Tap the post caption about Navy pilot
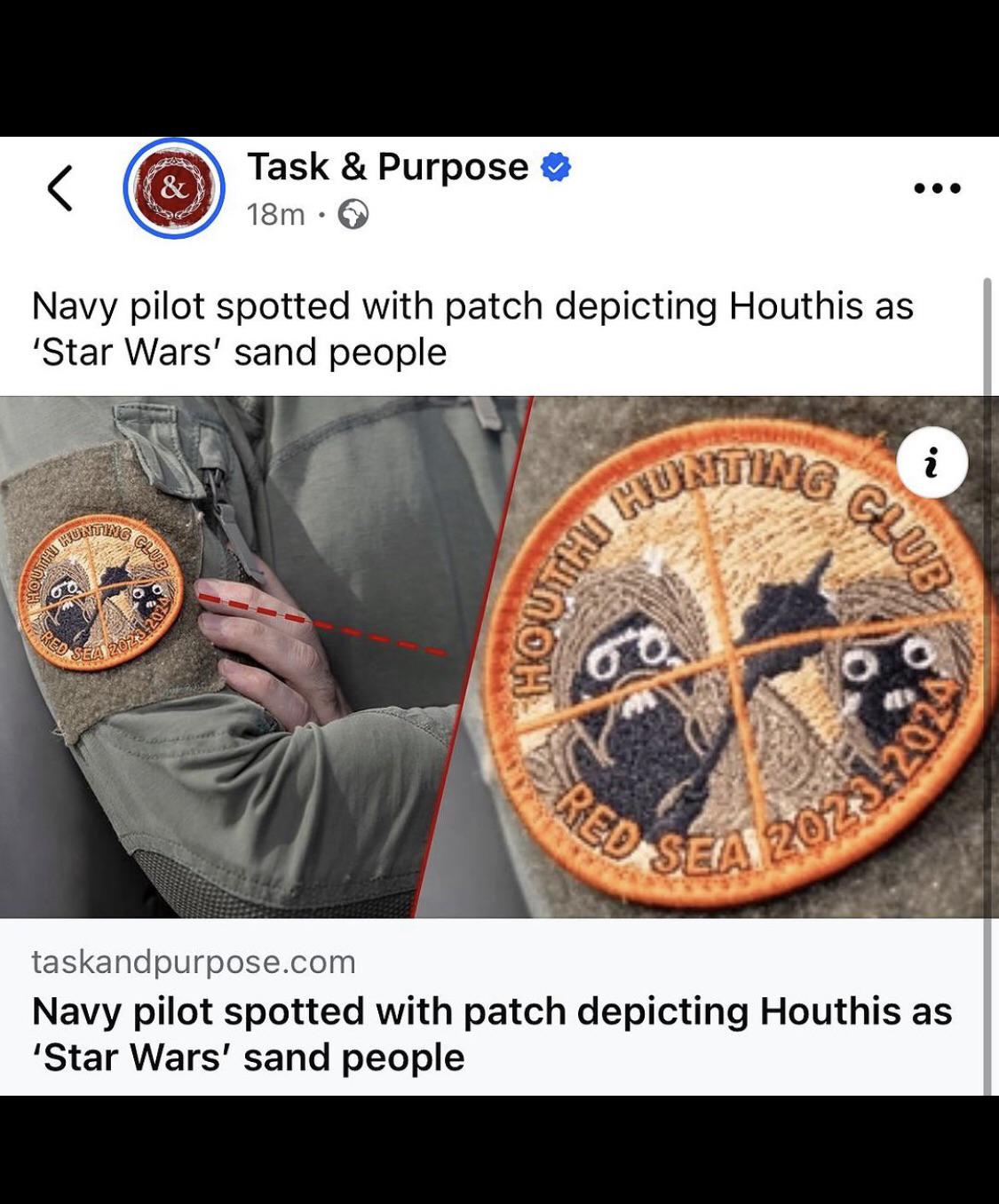Image resolution: width=999 pixels, height=1204 pixels. pyautogui.click(x=472, y=329)
